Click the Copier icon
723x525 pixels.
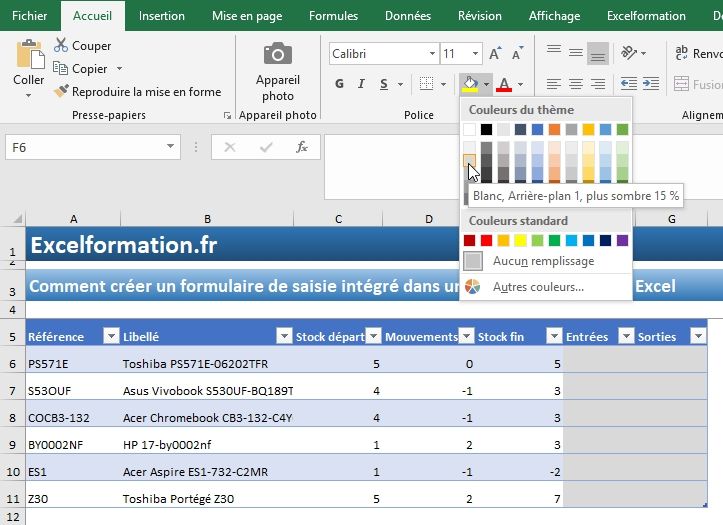(x=60, y=68)
